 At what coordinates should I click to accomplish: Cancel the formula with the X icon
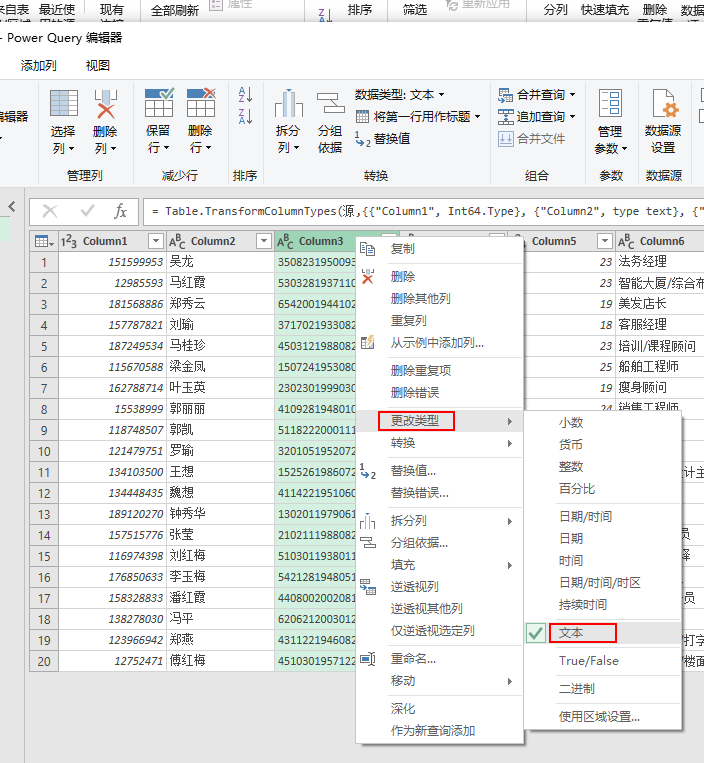(x=50, y=211)
